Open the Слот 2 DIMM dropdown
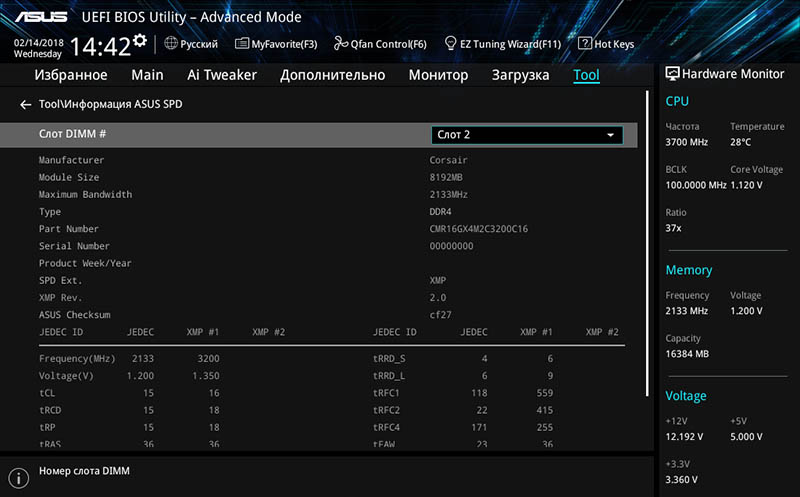Screen dimensions: 800x497 point(527,135)
